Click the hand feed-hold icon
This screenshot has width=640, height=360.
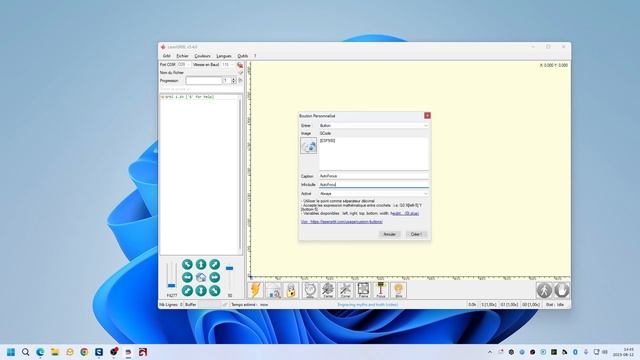pos(562,290)
